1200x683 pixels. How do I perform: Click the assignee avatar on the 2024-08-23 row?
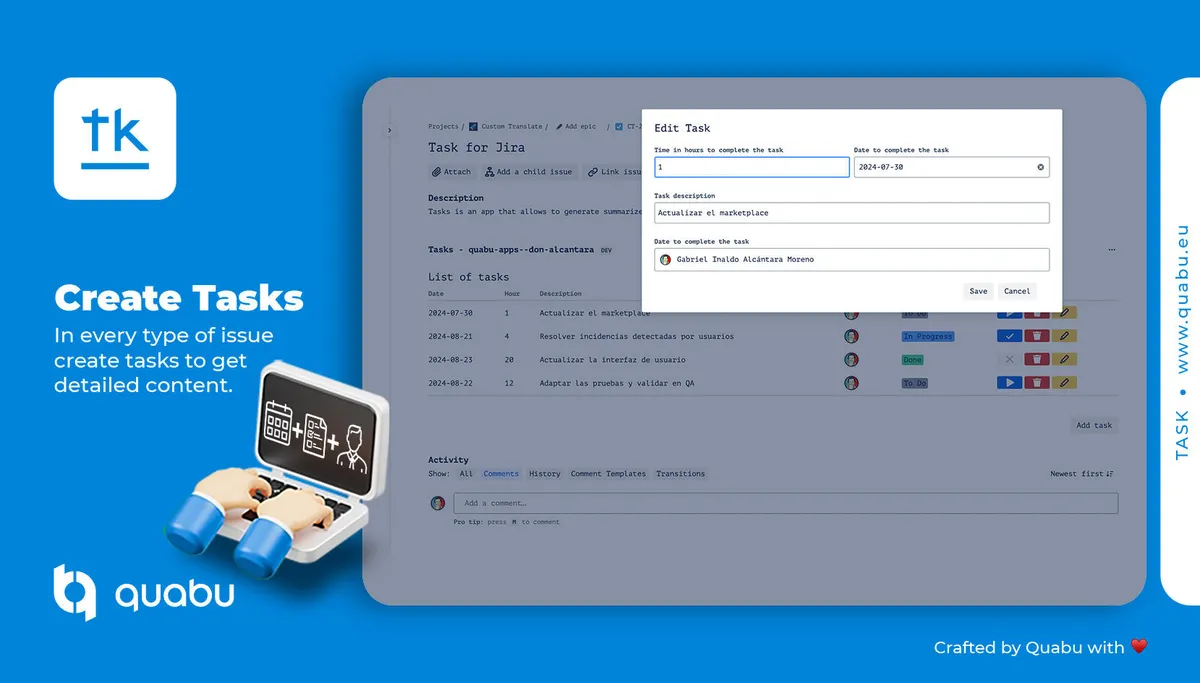pos(851,359)
